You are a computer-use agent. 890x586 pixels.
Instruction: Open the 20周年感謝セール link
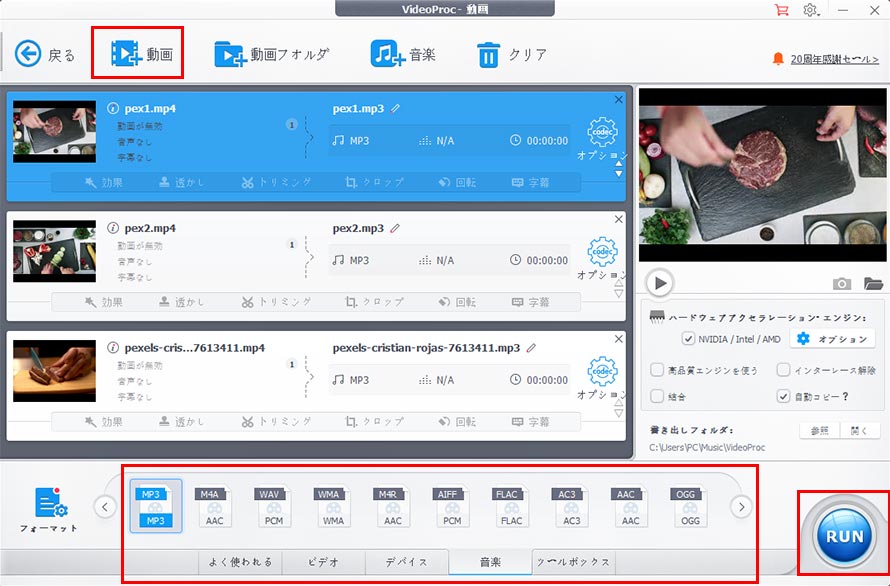click(834, 59)
